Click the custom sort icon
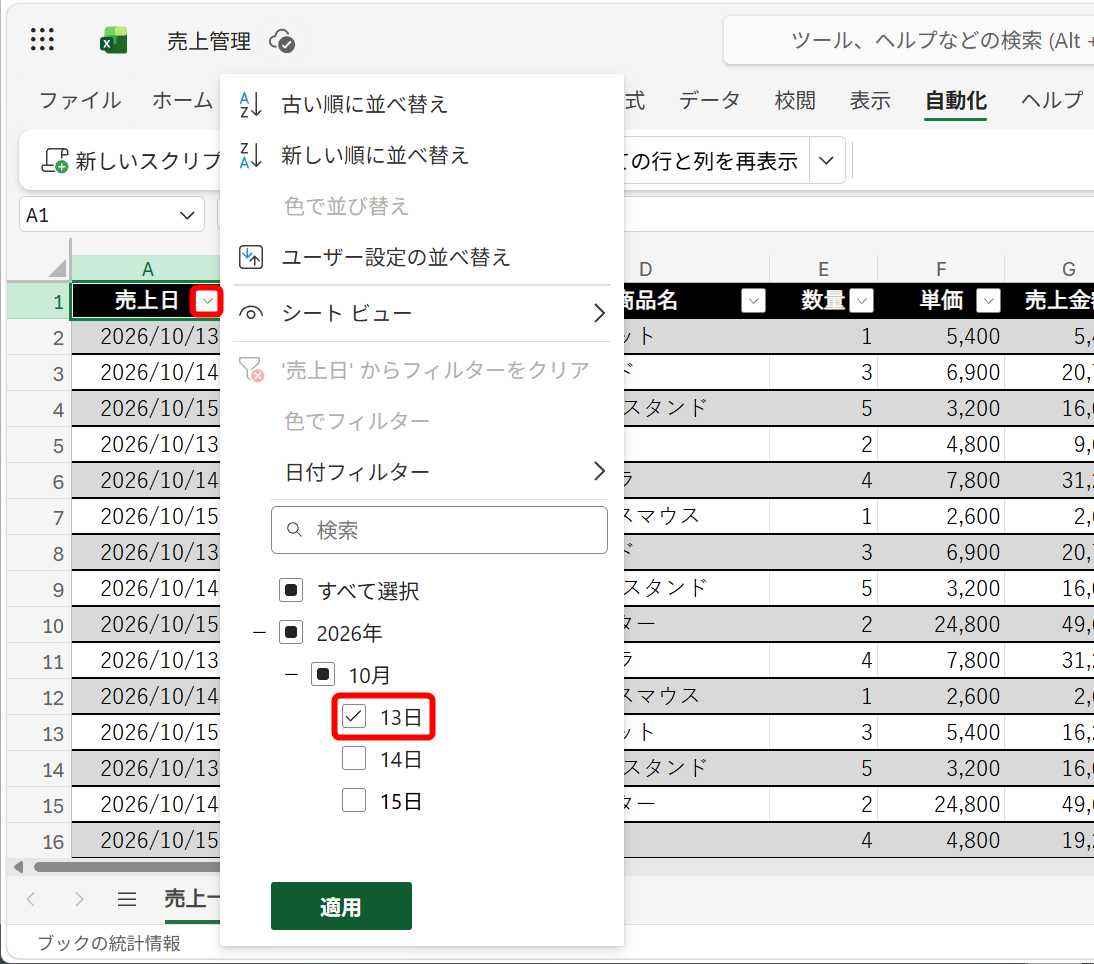This screenshot has width=1094, height=964. tap(250, 257)
